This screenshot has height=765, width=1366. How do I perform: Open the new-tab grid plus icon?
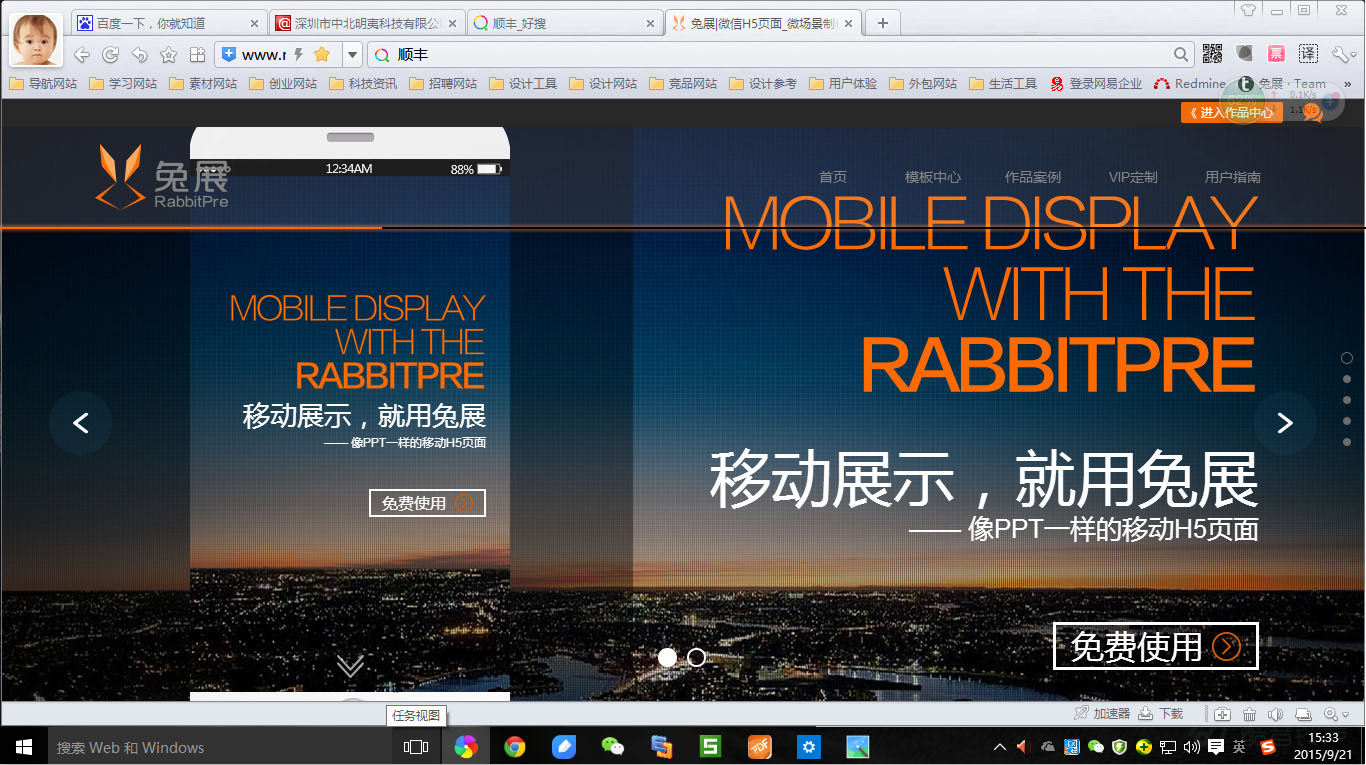click(x=197, y=55)
